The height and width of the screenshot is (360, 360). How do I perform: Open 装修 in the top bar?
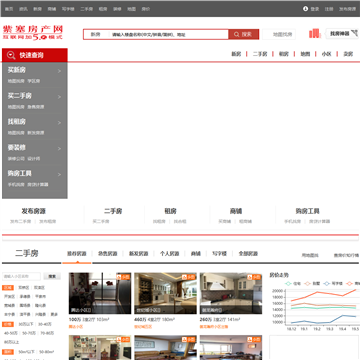(117, 9)
